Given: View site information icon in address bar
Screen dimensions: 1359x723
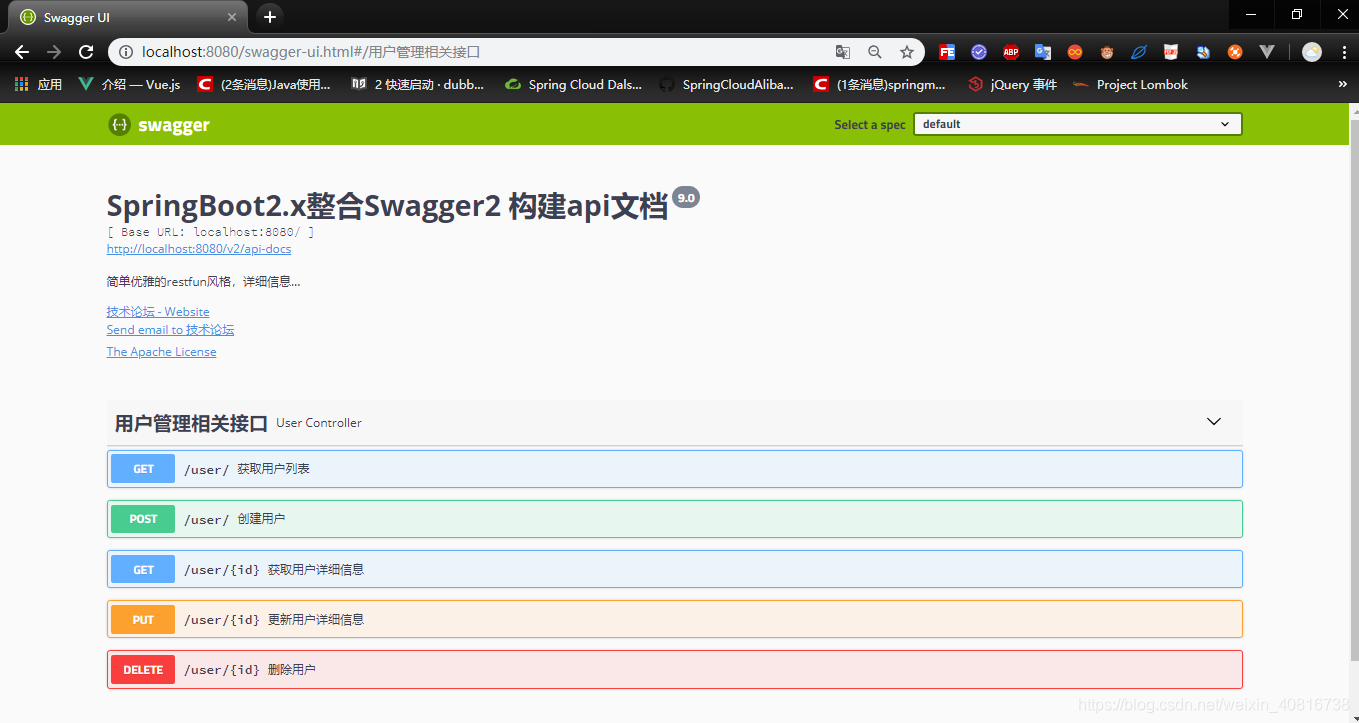Looking at the screenshot, I should pos(125,52).
